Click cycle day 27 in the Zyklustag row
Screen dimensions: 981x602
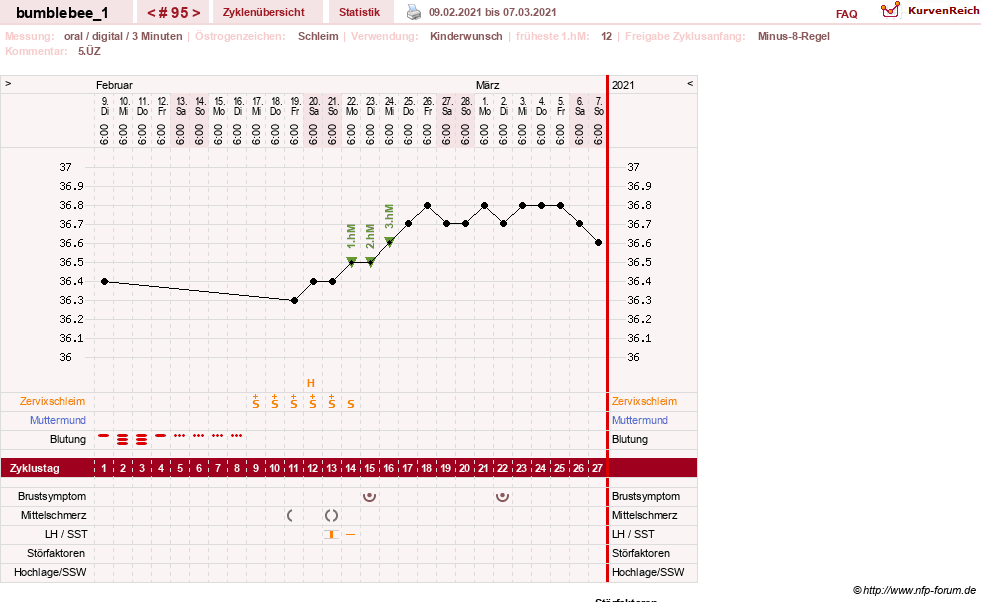tap(597, 468)
